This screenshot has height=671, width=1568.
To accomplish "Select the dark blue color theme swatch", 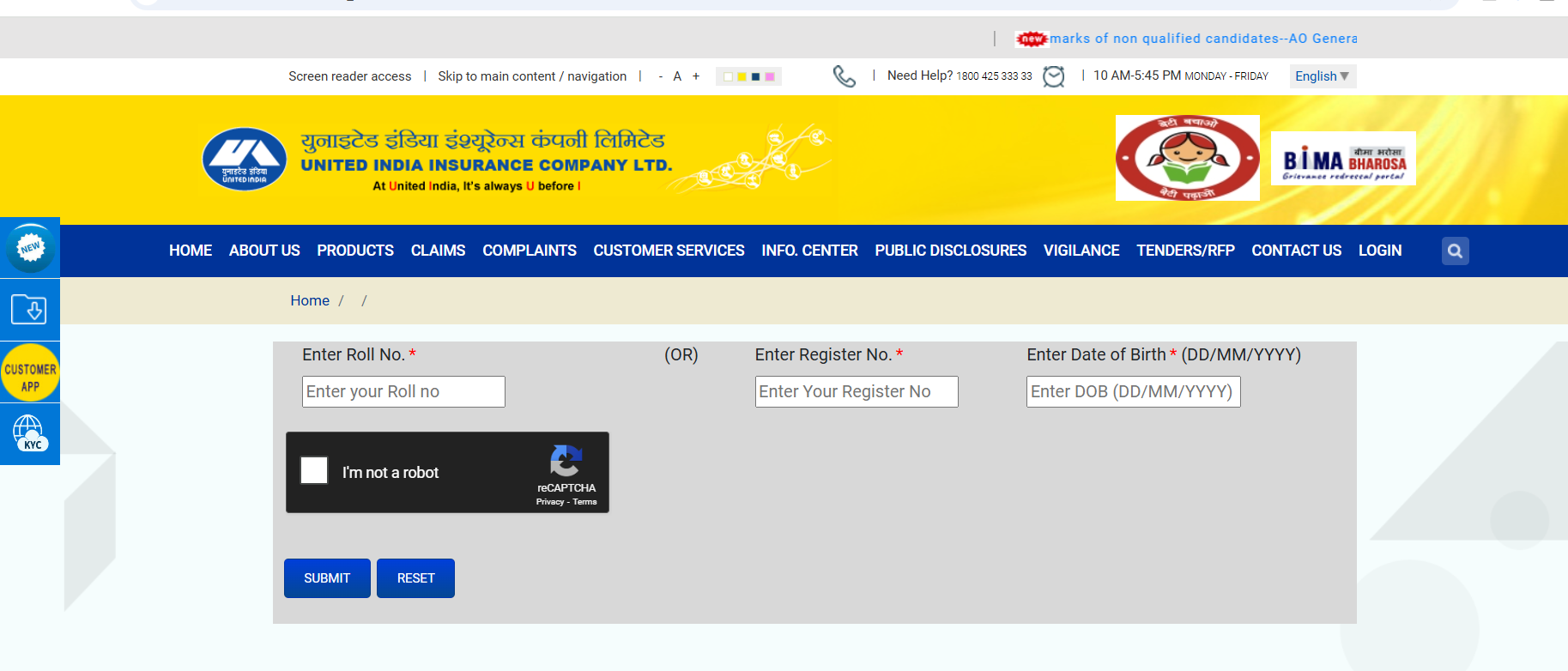I will point(755,76).
